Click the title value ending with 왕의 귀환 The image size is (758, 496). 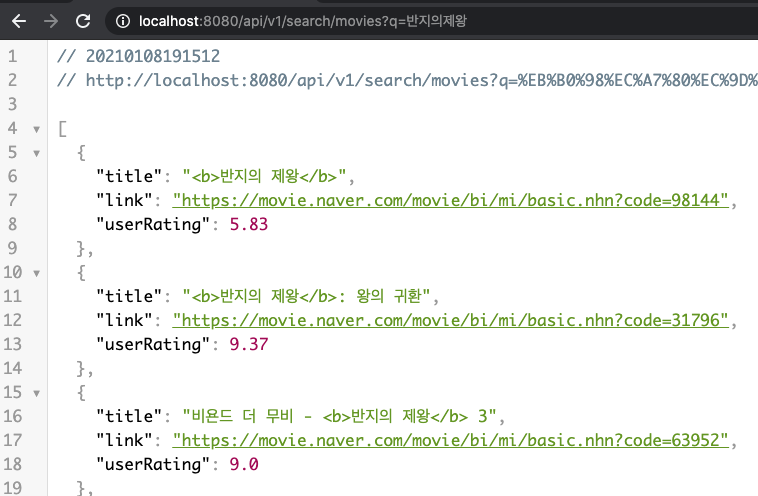tap(306, 296)
